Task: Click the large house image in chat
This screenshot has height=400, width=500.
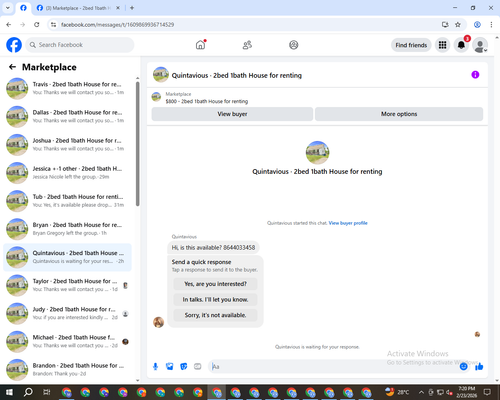Action: (x=317, y=153)
